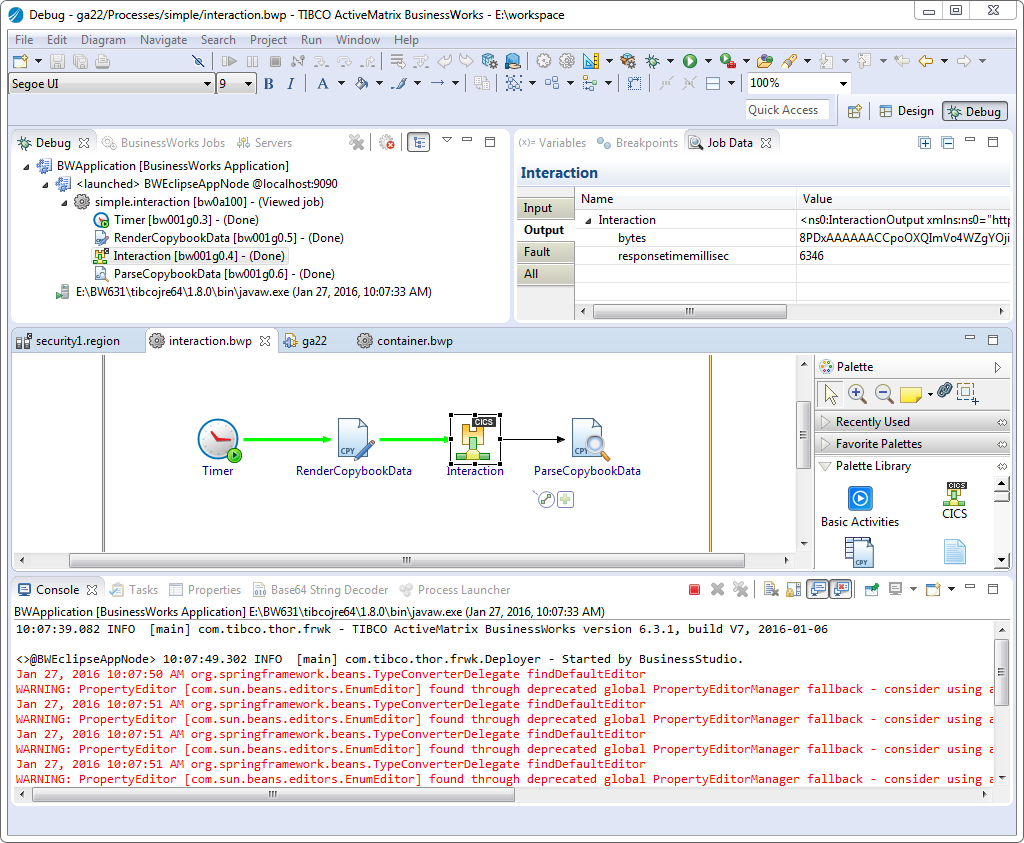Click the Italic formatting button

(291, 84)
